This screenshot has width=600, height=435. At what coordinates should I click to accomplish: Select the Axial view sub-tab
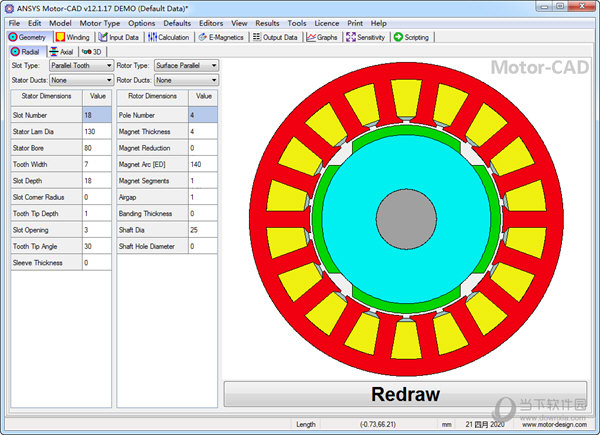[61, 51]
